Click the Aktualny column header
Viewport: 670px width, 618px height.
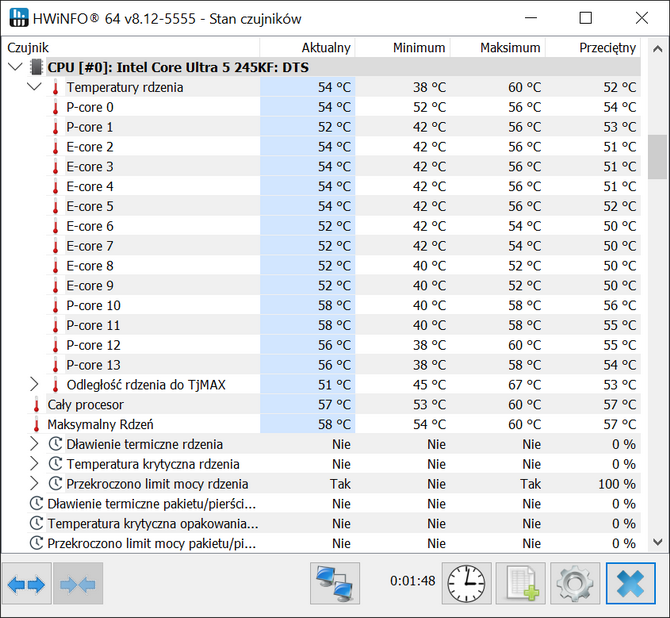[x=307, y=47]
